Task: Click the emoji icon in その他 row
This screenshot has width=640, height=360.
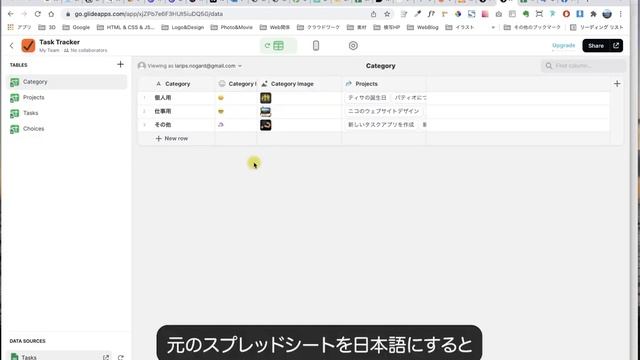Action: [x=221, y=125]
